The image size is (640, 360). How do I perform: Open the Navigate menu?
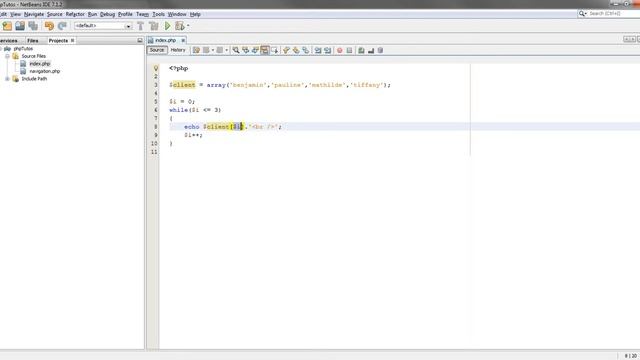click(34, 14)
